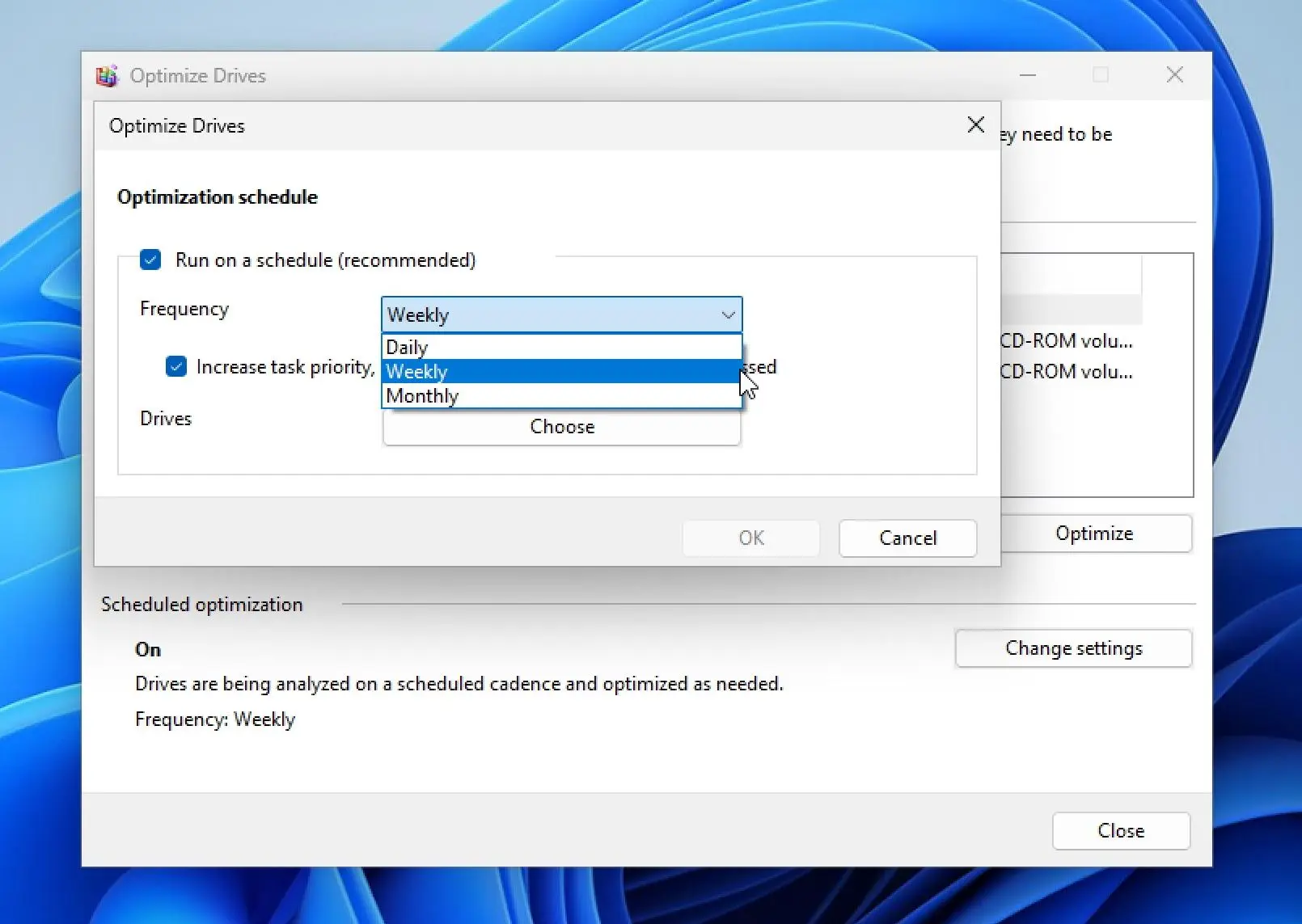Close the inner Optimize Drives schedule dialog
Screen dimensions: 1302x924
pyautogui.click(x=976, y=124)
